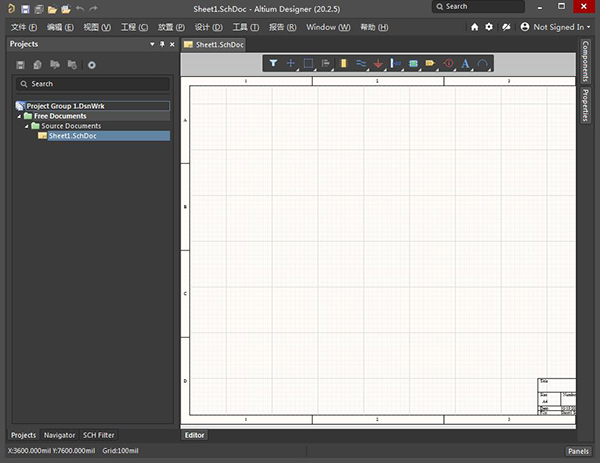Click the GND power port icon
600x463 pixels.
click(378, 63)
